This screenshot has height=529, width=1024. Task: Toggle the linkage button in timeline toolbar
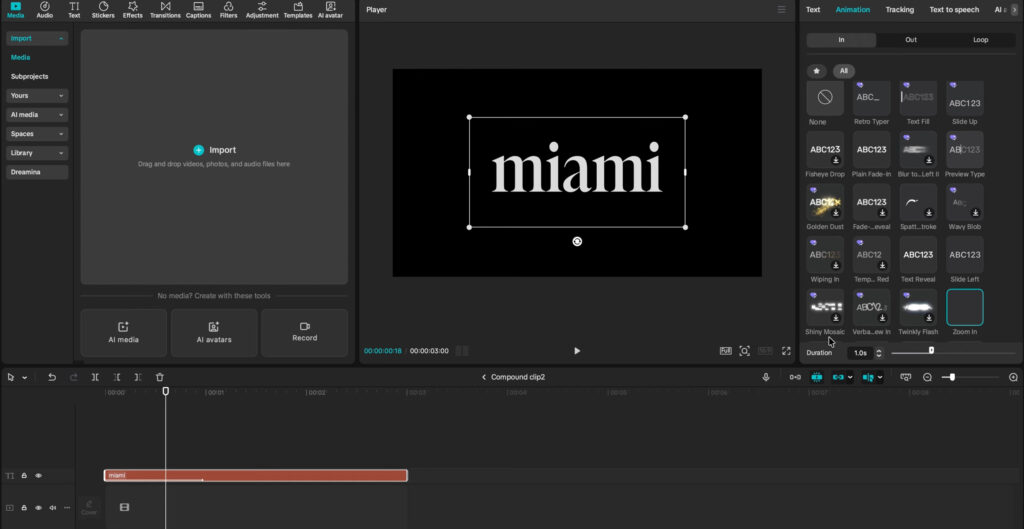pyautogui.click(x=838, y=377)
